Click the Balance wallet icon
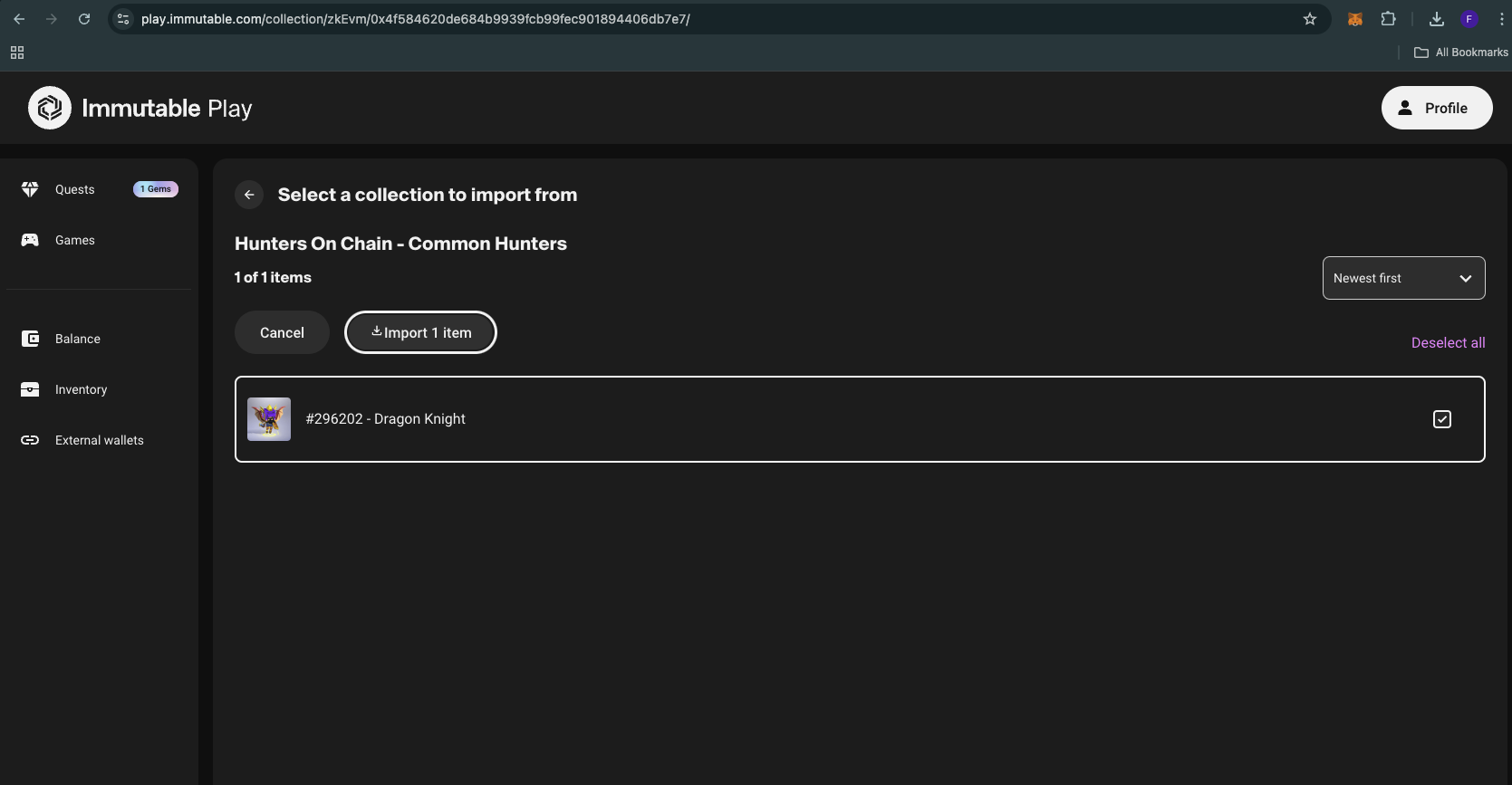Image resolution: width=1512 pixels, height=785 pixels. 30,339
